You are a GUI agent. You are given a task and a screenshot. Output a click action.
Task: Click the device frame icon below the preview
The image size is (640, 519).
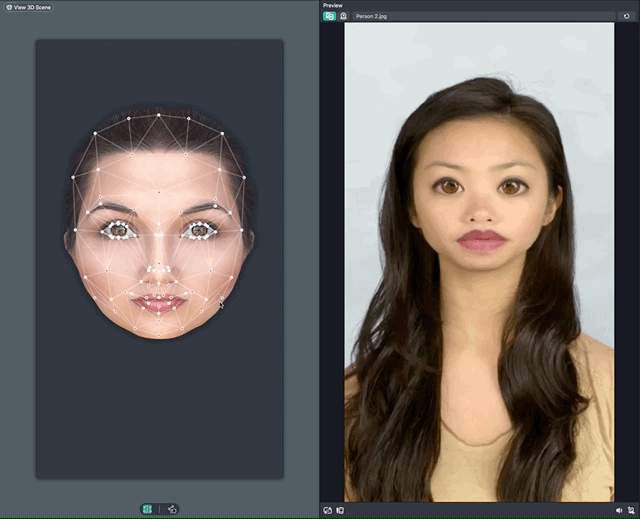tap(340, 510)
